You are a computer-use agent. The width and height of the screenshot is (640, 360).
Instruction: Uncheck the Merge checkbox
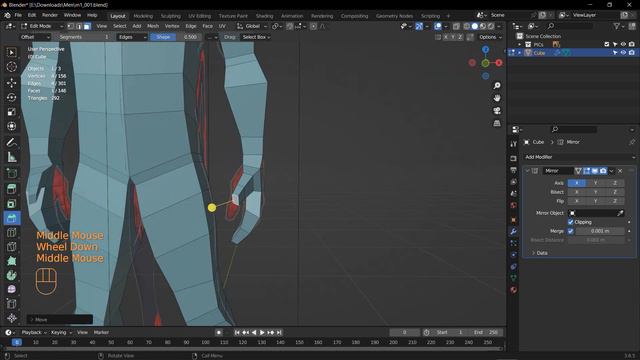click(x=571, y=231)
